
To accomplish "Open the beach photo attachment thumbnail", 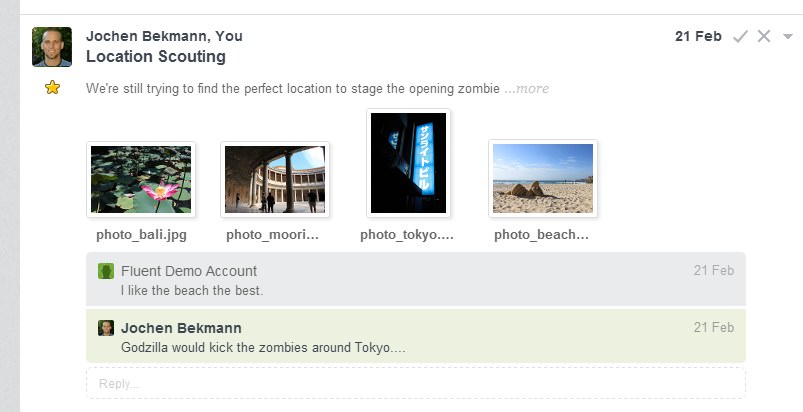I will click(x=543, y=178).
